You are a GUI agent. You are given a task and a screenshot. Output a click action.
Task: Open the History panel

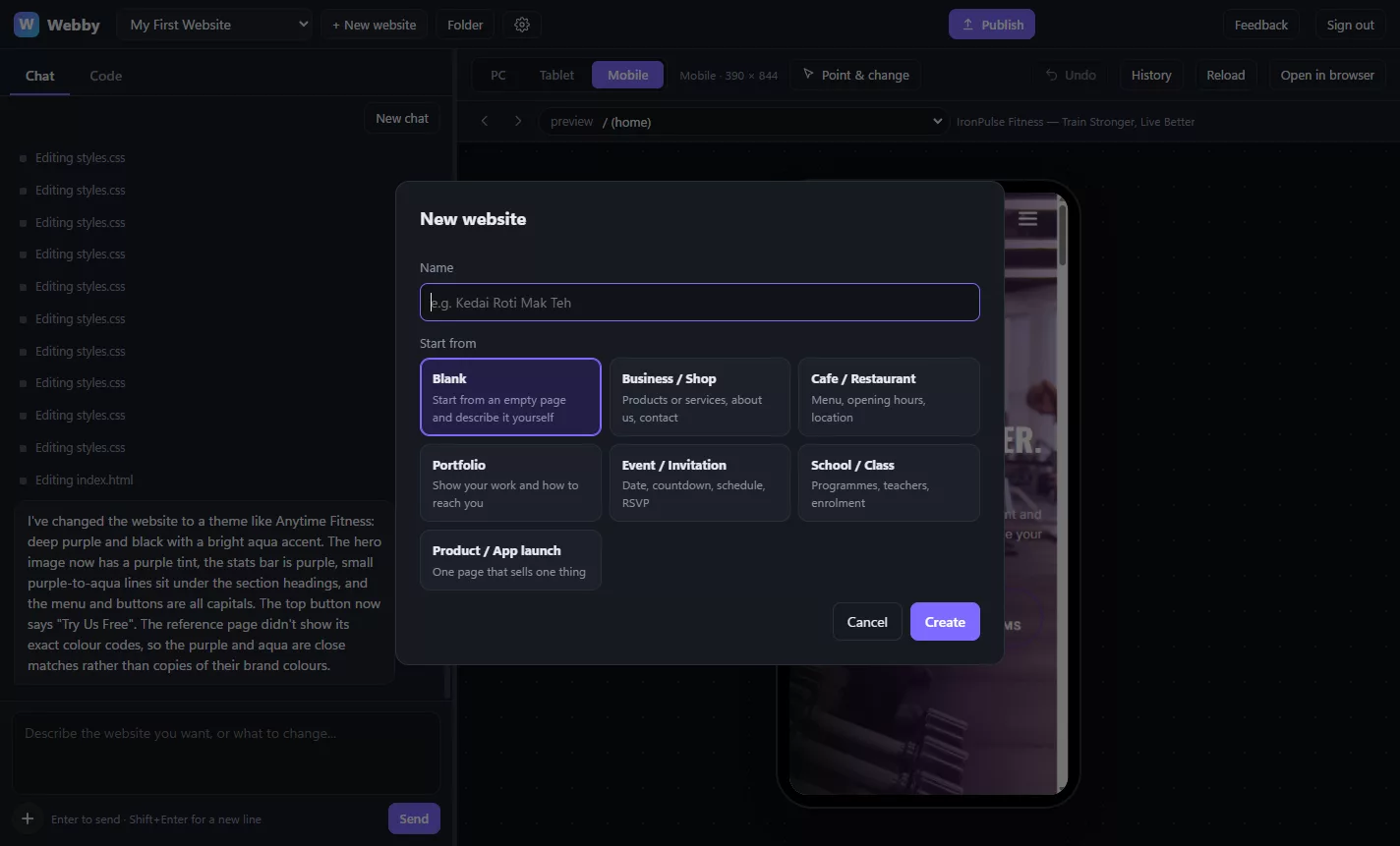(1151, 75)
